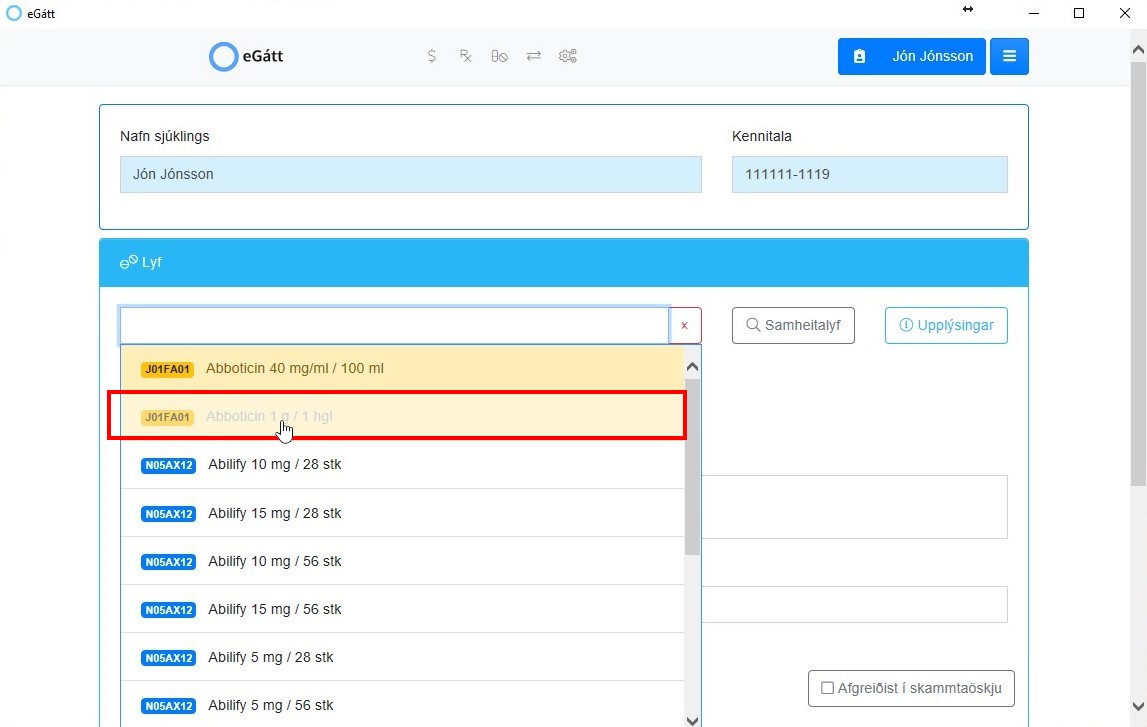Clear the drug search with the red x
Viewport: 1147px width, 727px height.
pos(685,325)
